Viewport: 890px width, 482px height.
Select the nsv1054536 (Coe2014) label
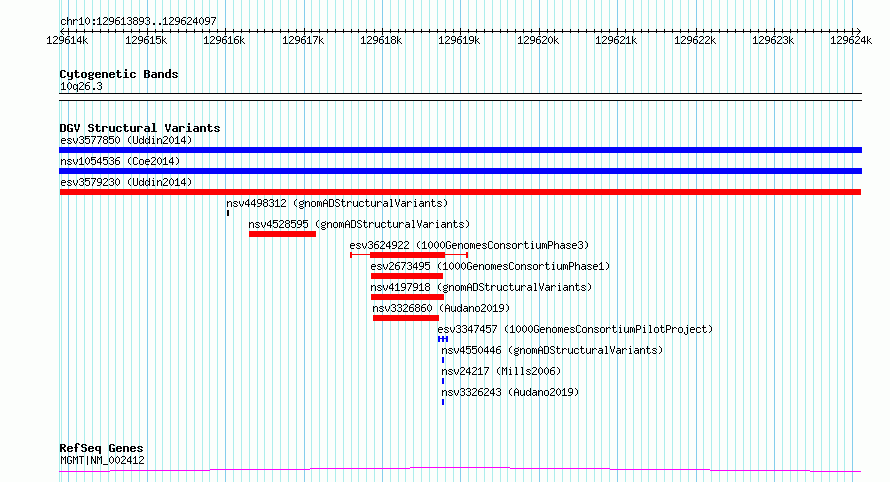point(120,161)
